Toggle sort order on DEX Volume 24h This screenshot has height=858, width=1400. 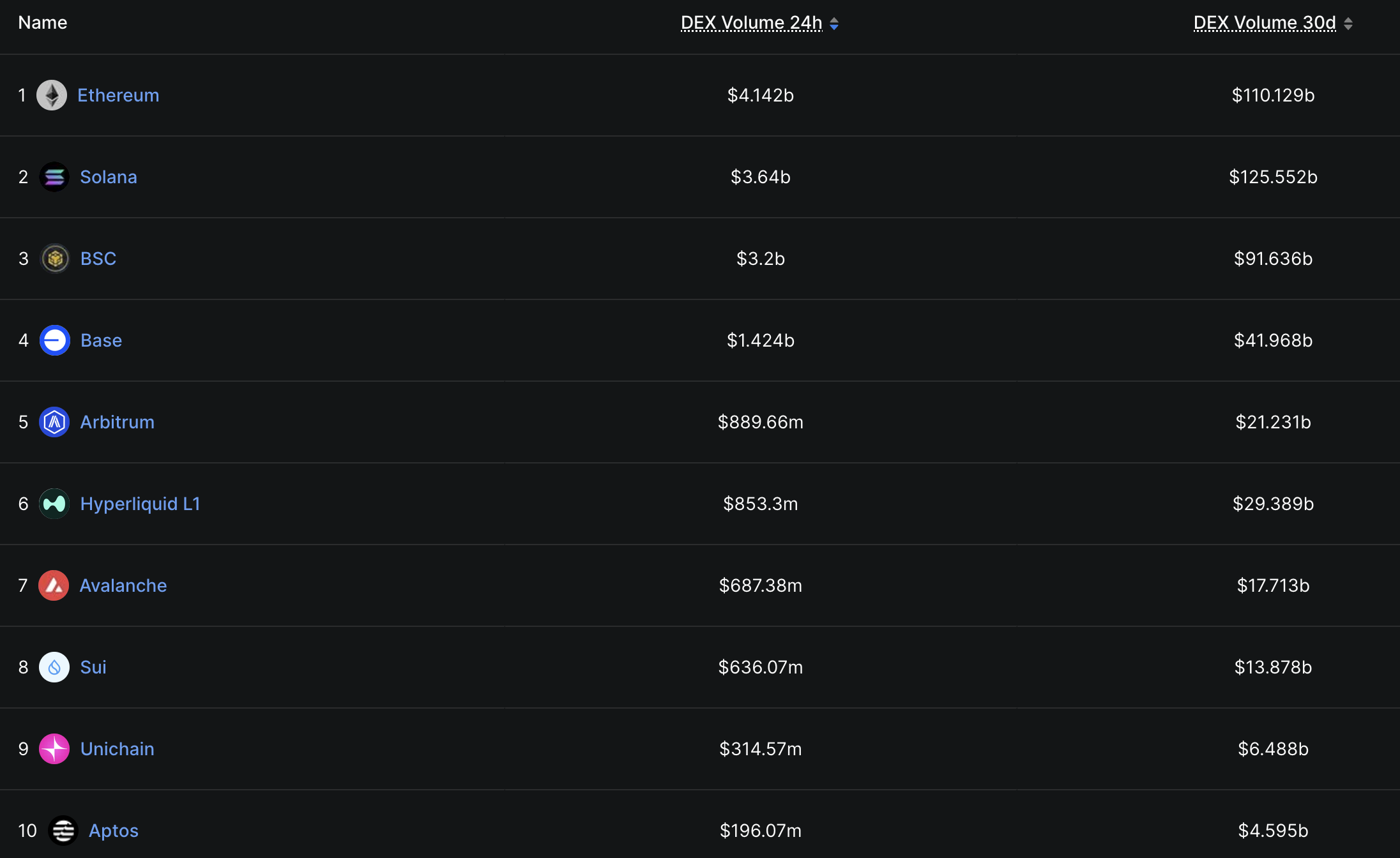(x=835, y=24)
